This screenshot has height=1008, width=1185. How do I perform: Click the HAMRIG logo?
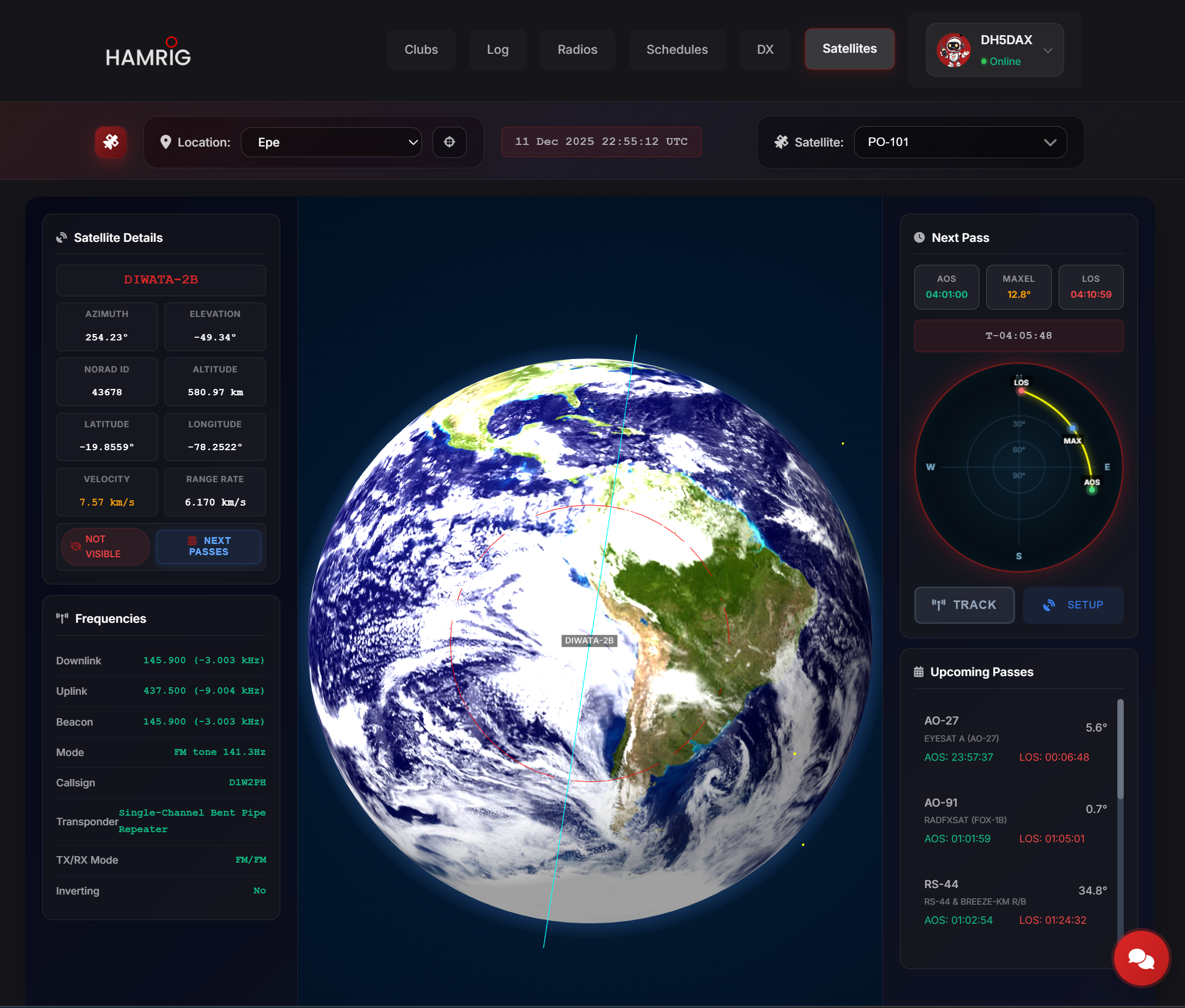click(148, 53)
